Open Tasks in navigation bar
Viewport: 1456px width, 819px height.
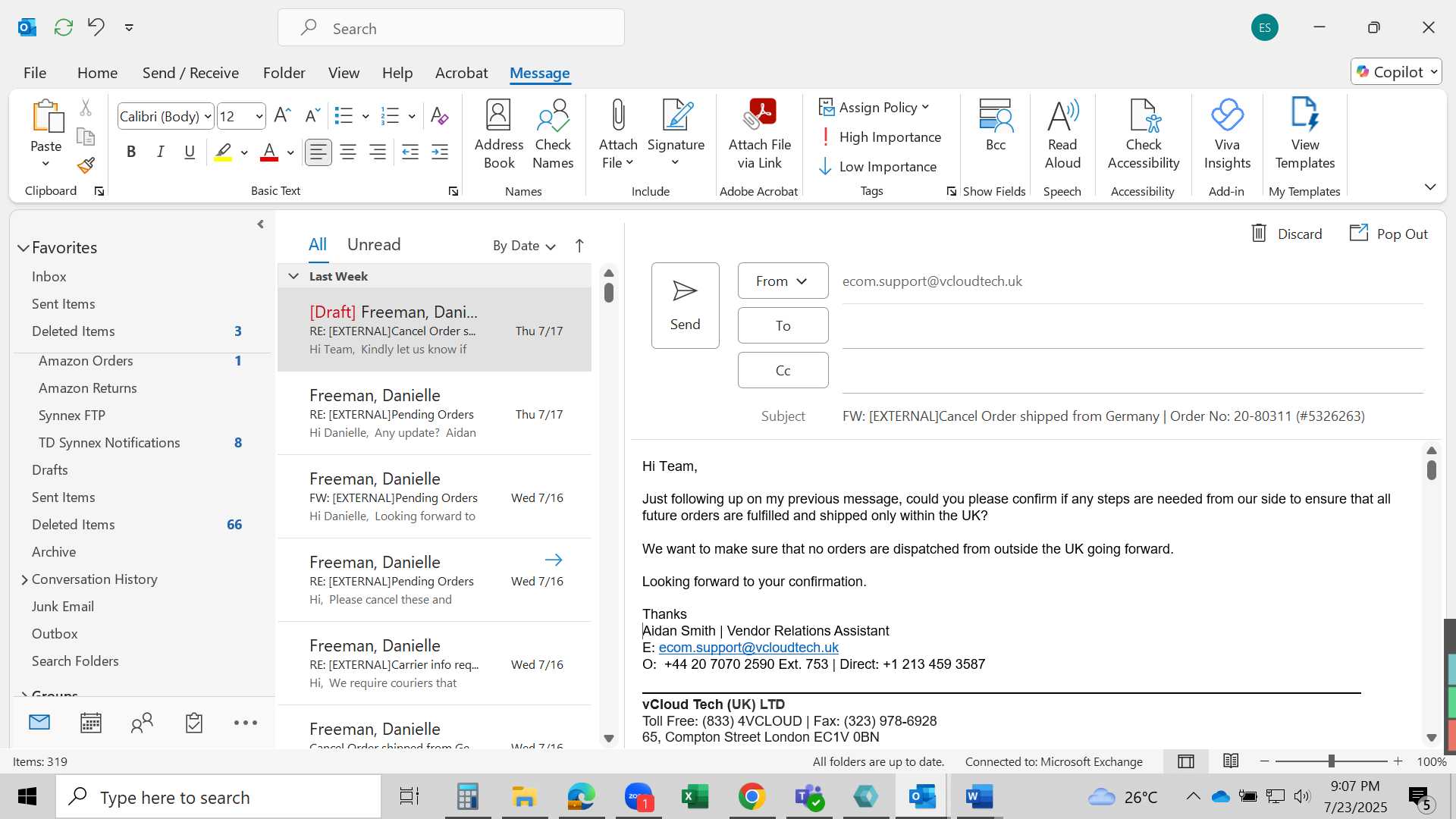point(194,723)
